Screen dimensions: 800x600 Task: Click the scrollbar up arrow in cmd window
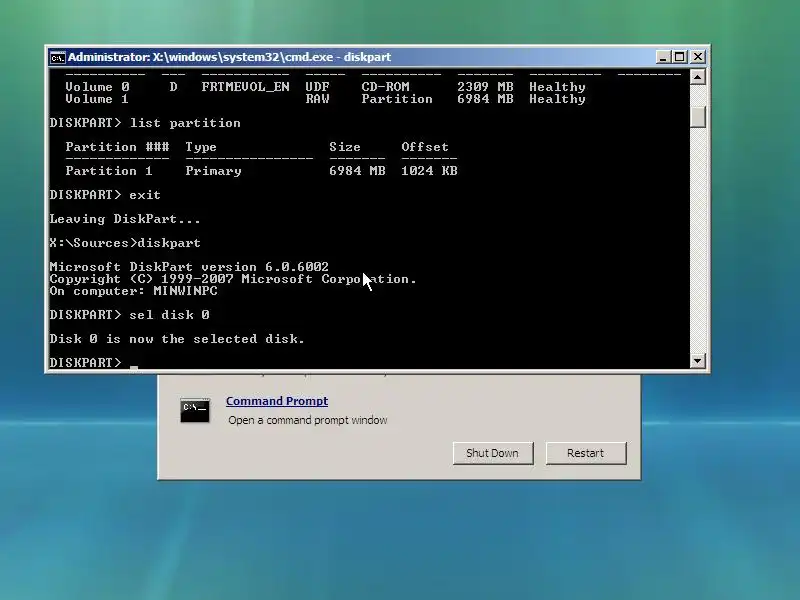[x=697, y=77]
